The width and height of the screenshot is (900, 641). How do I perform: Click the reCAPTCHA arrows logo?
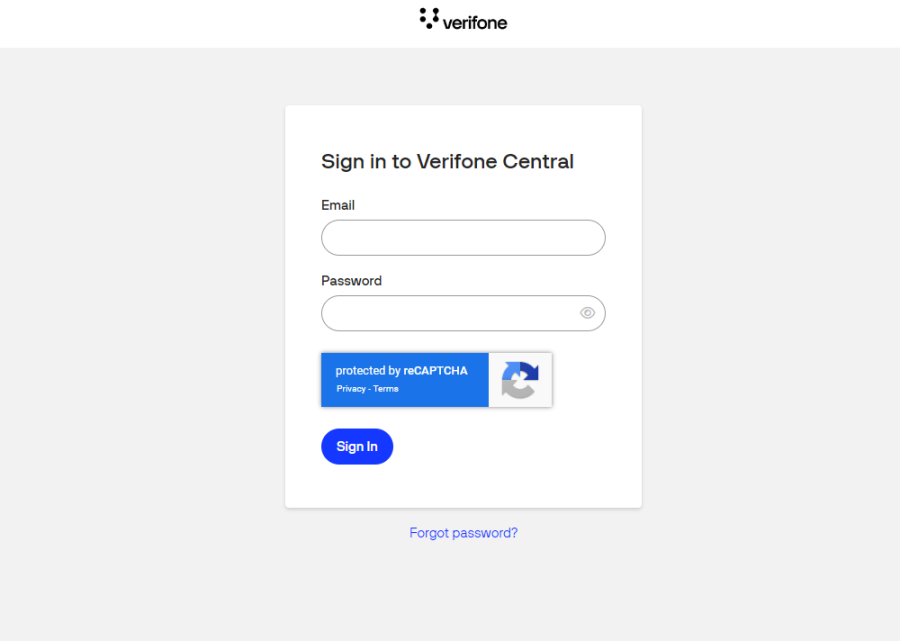coord(520,380)
